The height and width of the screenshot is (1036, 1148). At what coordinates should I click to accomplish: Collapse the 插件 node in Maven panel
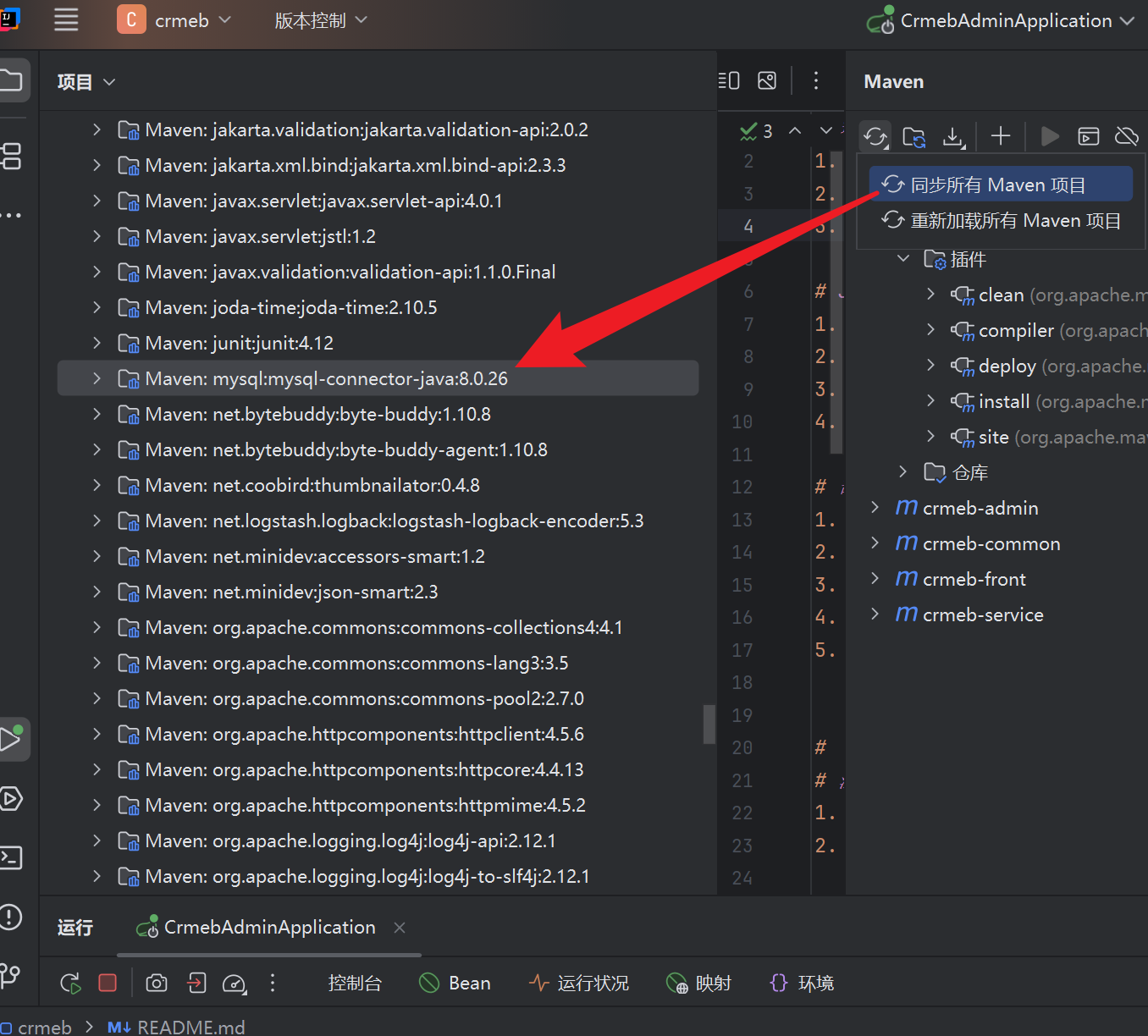coord(903,258)
